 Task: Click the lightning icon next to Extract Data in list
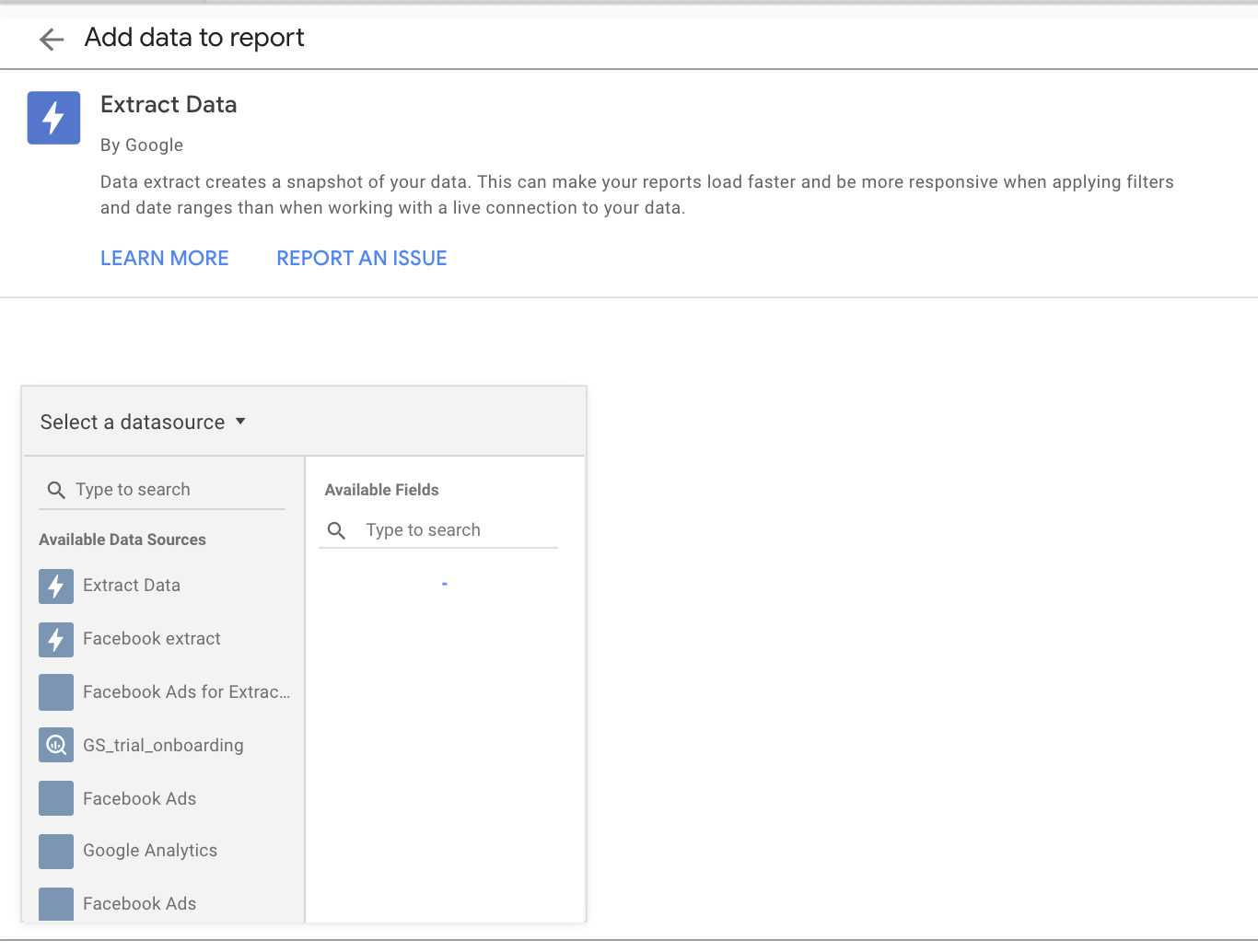(x=56, y=586)
